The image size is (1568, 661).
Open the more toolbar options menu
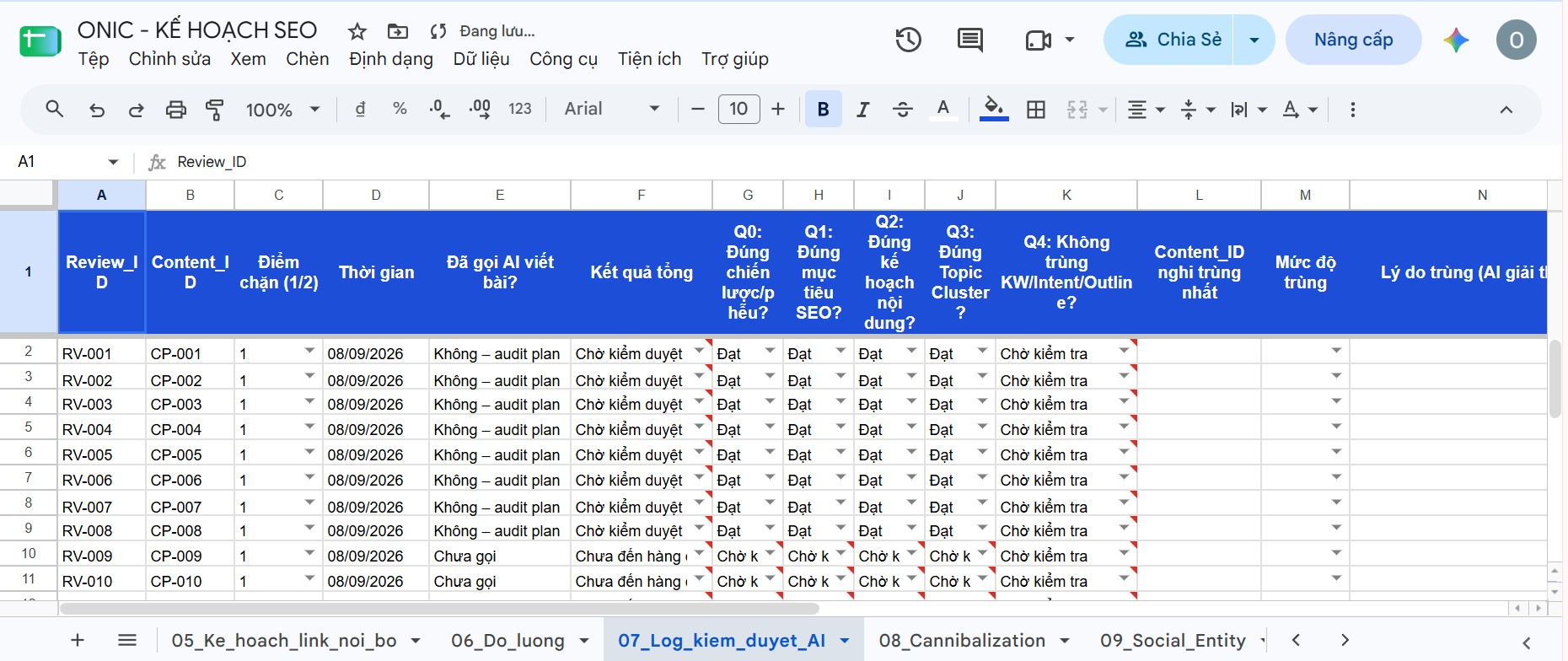coord(1352,110)
